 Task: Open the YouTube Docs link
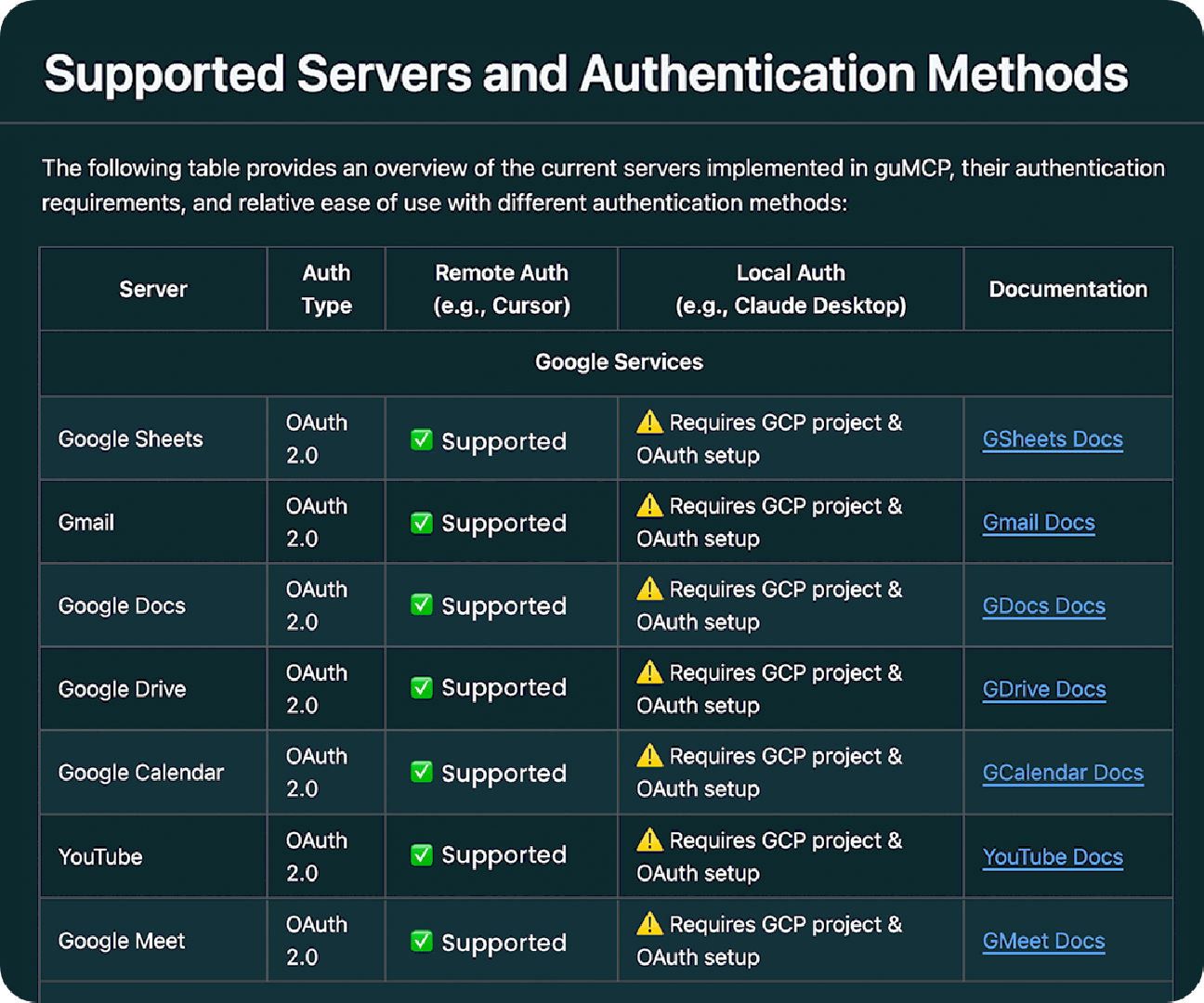click(x=1053, y=857)
